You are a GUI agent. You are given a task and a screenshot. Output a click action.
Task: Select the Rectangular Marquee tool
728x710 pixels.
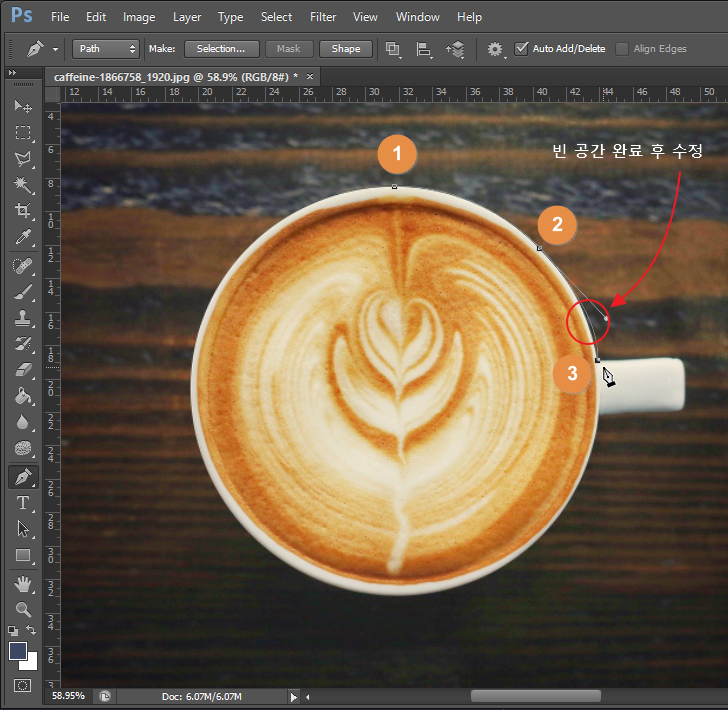tap(22, 133)
